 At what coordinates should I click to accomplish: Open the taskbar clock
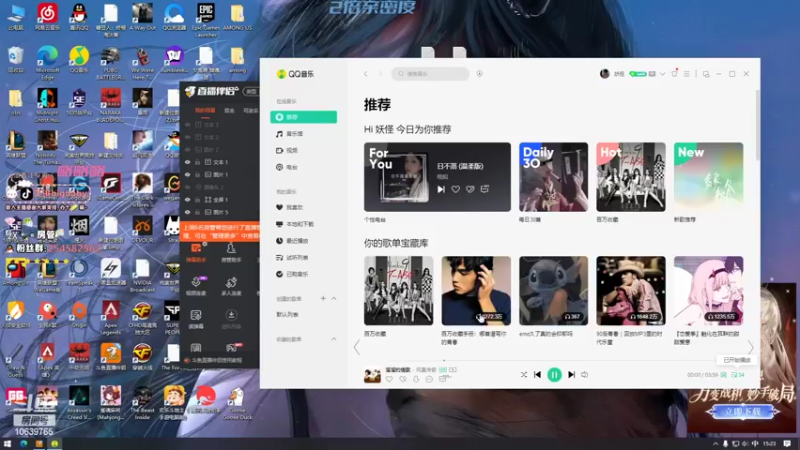pyautogui.click(x=769, y=444)
